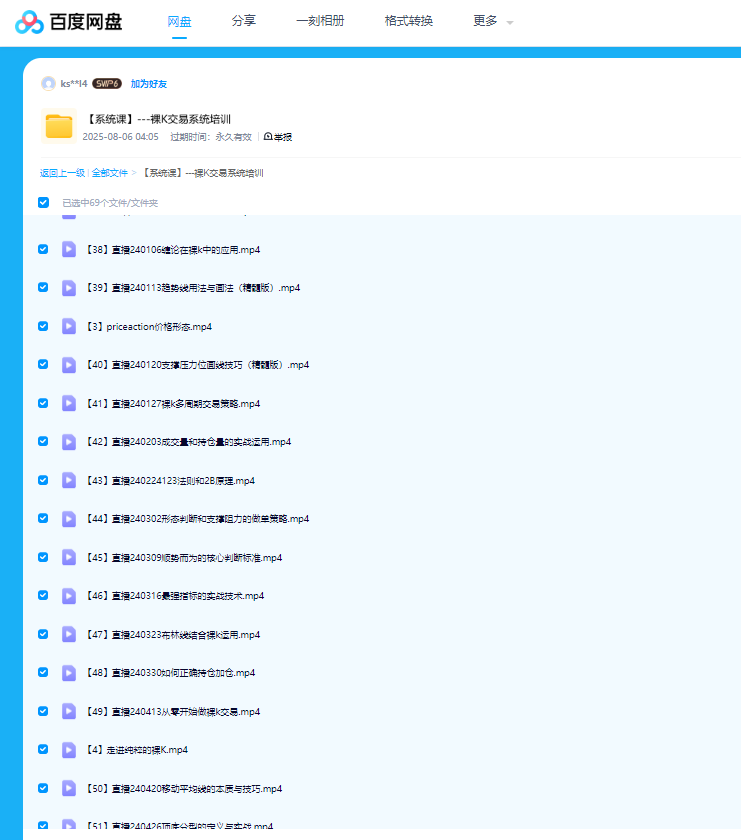Click video icon for file 【44】
741x840 pixels.
point(69,519)
